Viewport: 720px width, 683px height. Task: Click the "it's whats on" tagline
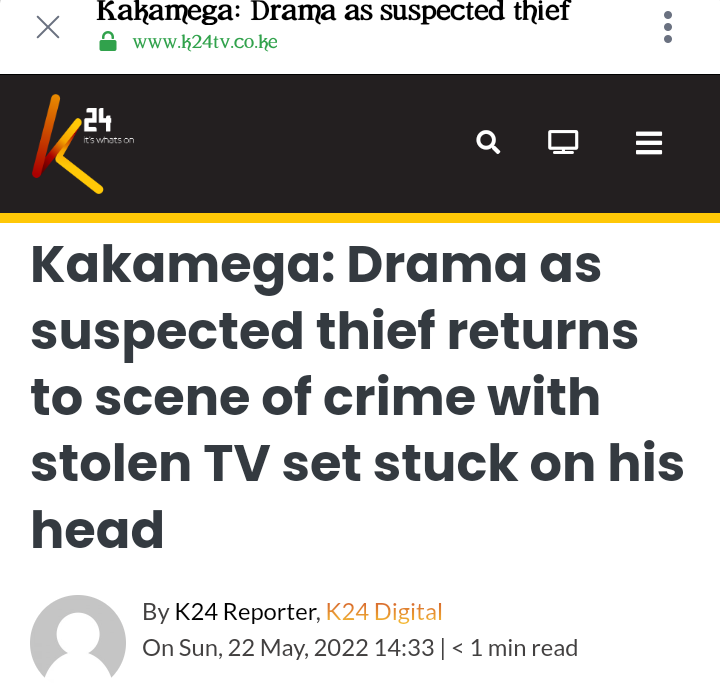tap(109, 140)
